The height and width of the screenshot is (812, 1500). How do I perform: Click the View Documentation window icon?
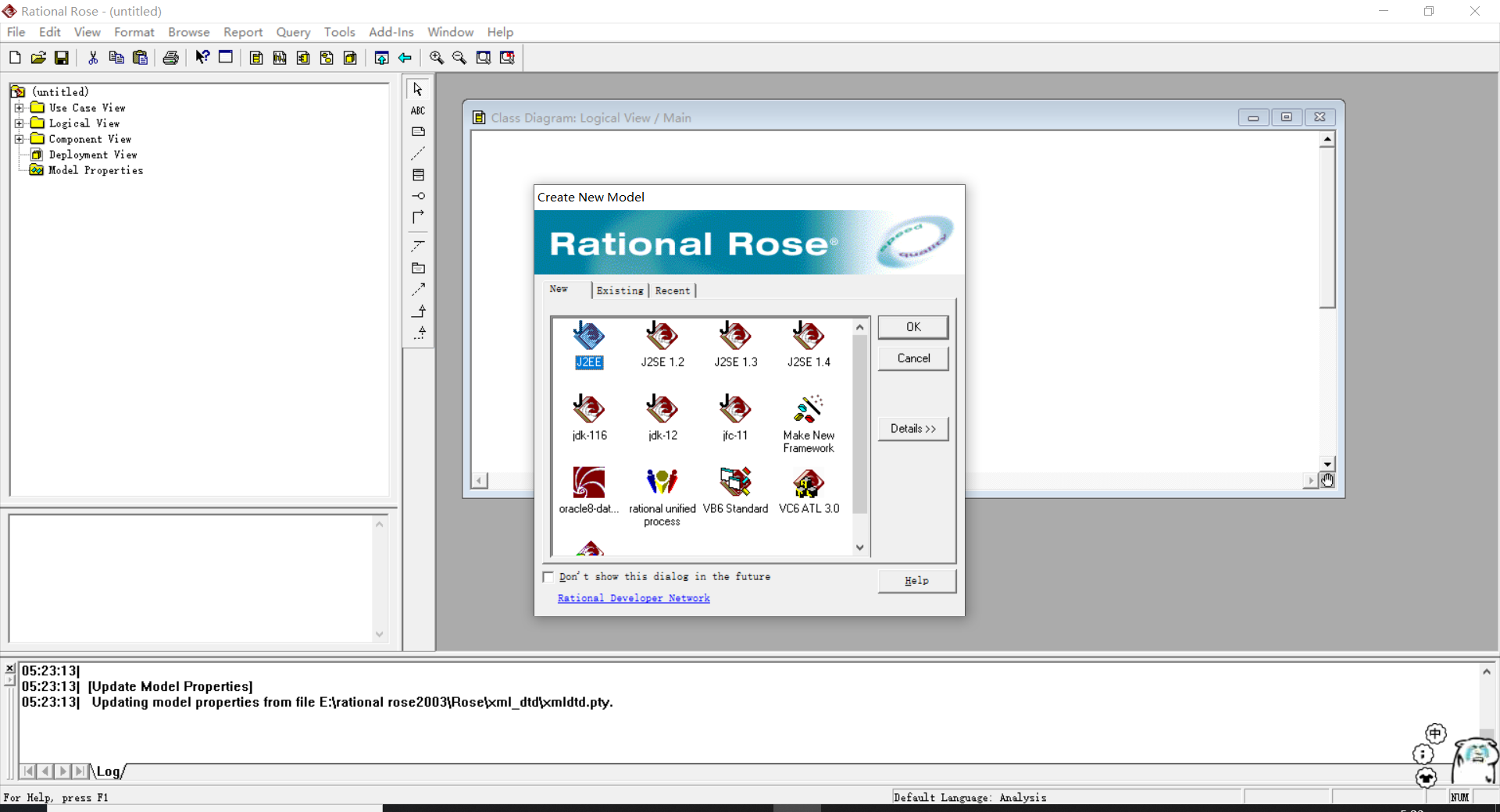pyautogui.click(x=226, y=58)
